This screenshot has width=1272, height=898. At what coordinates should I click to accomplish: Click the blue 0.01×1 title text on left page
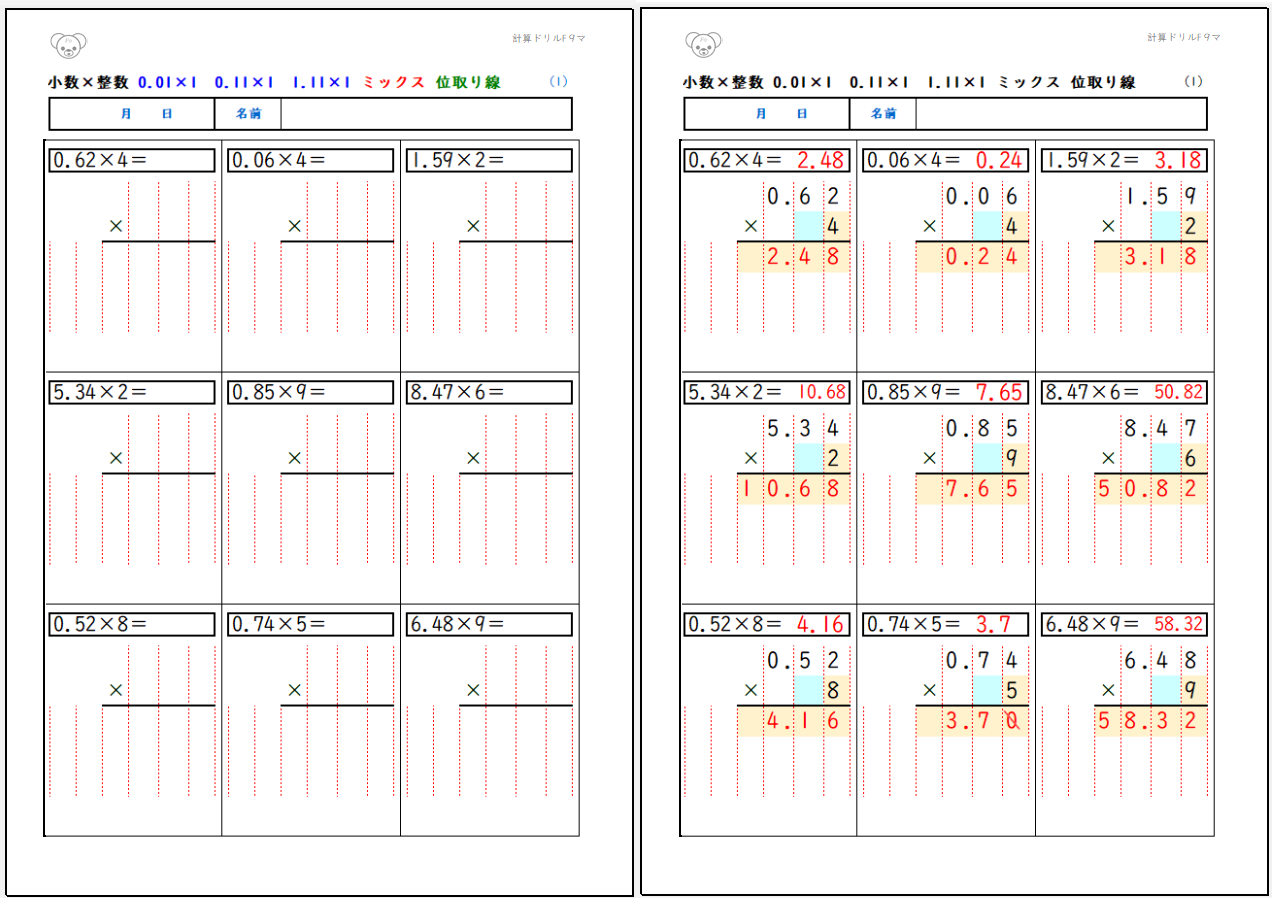coord(168,82)
